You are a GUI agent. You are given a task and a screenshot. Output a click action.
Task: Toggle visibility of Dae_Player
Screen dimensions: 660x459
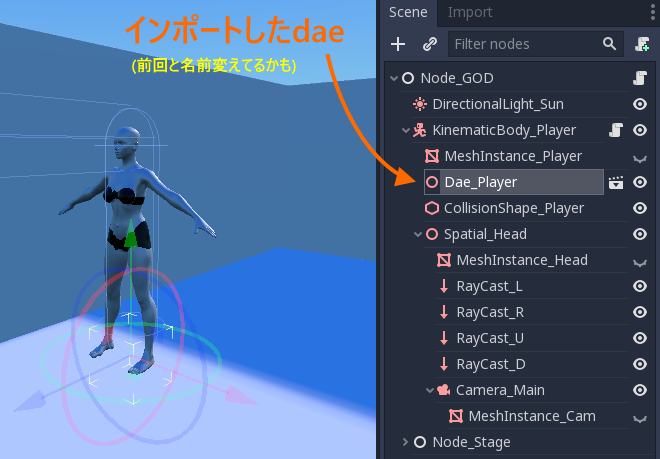click(x=640, y=182)
